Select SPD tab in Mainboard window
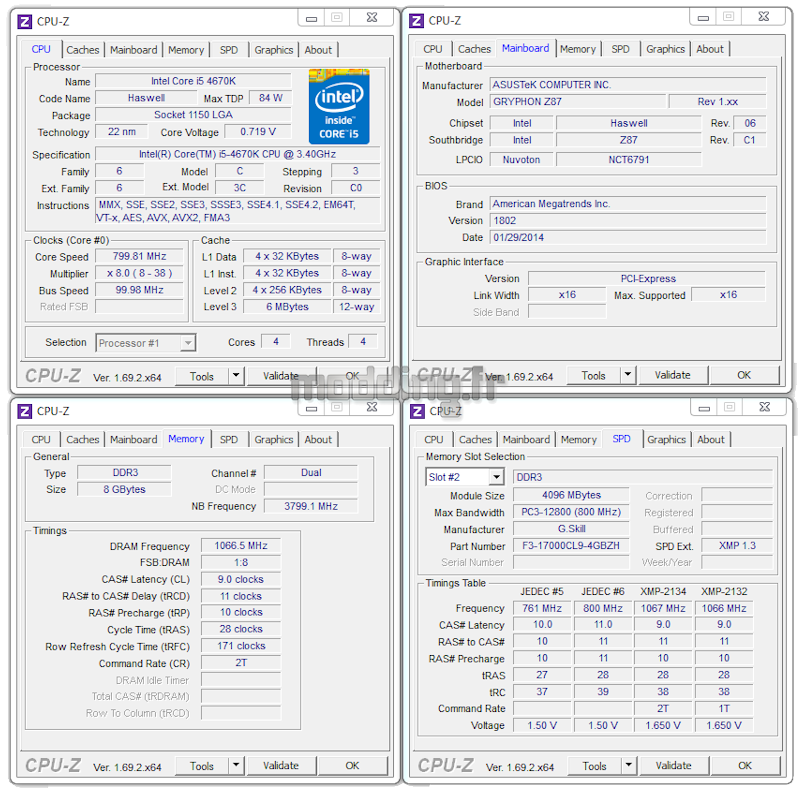Screen dimensions: 800x790 (x=621, y=49)
